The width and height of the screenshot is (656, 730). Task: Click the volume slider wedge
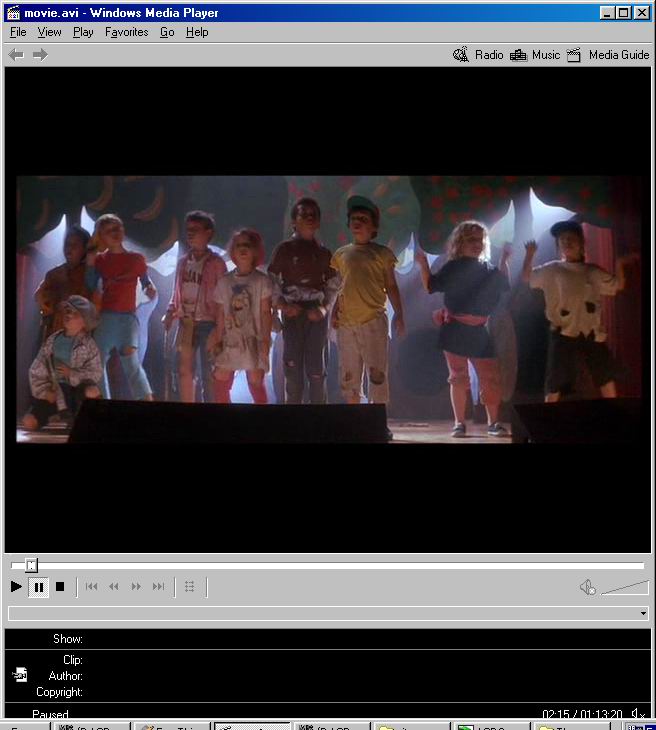coord(625,588)
